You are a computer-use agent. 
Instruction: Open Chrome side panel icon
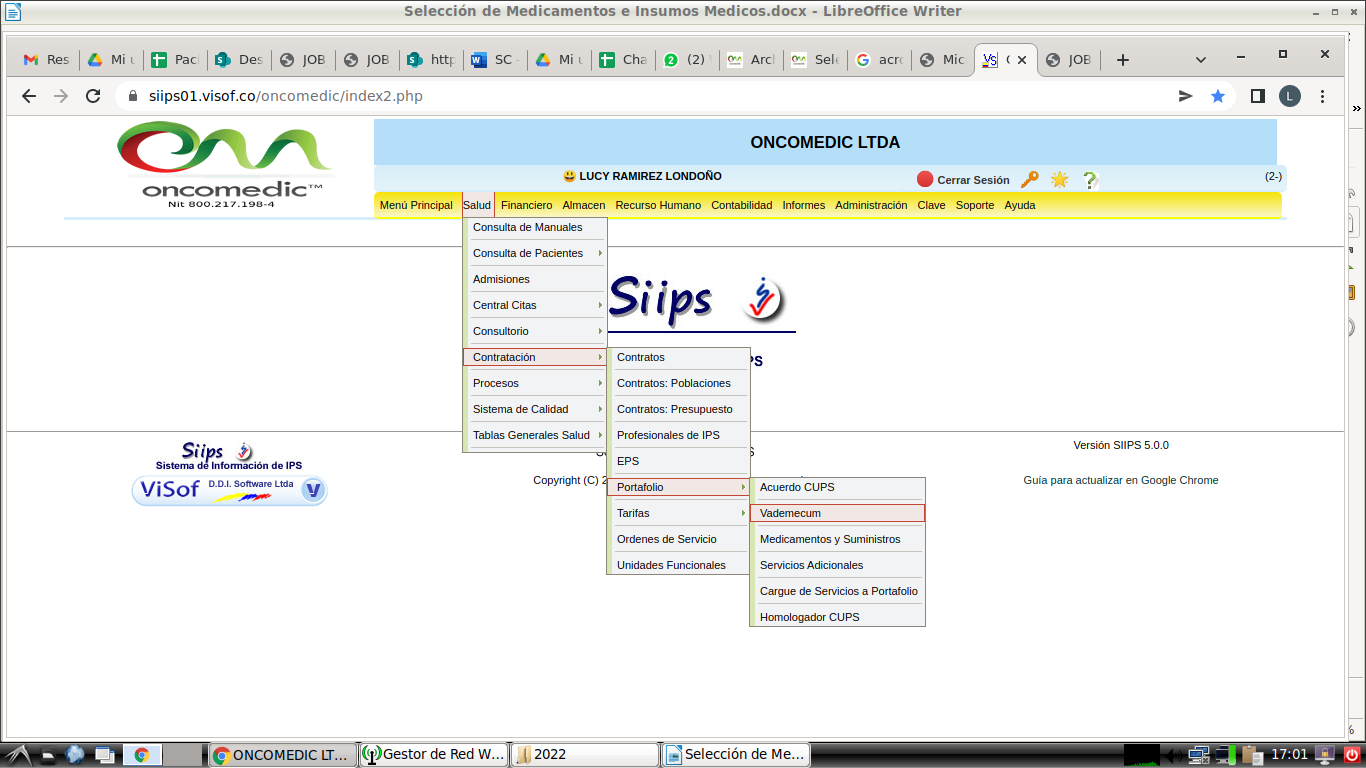[x=1257, y=96]
